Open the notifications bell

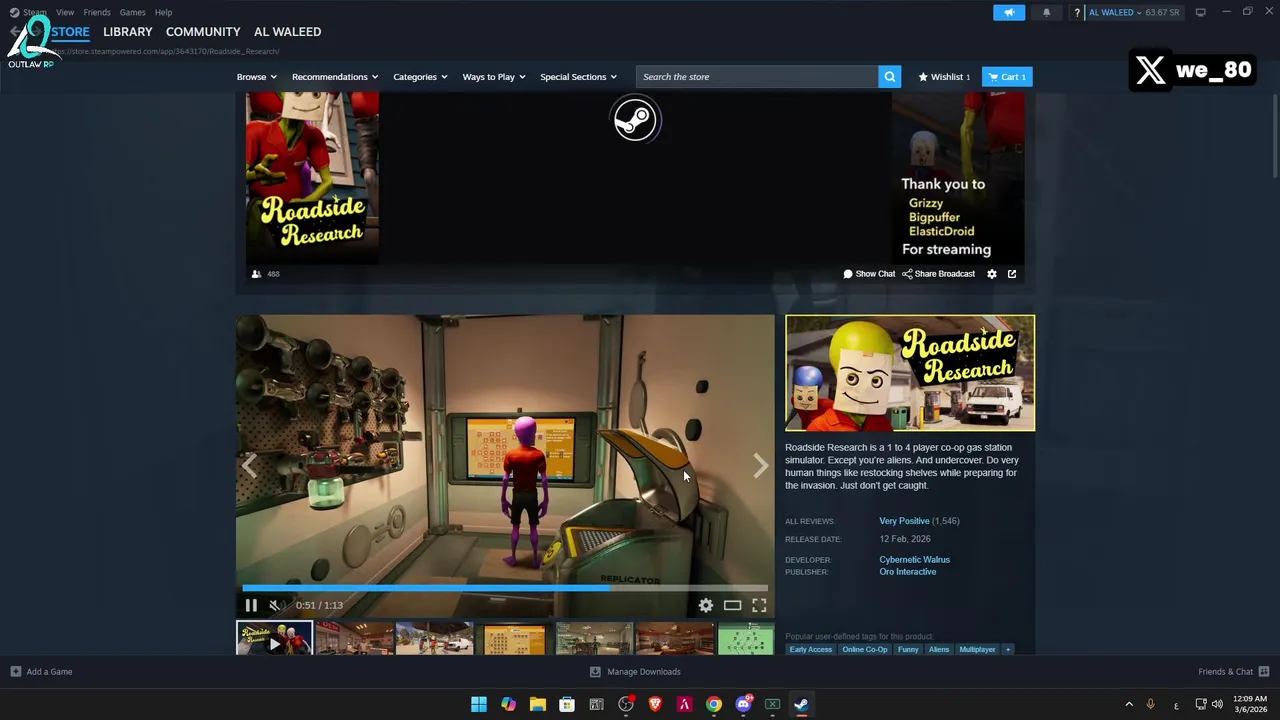1046,12
